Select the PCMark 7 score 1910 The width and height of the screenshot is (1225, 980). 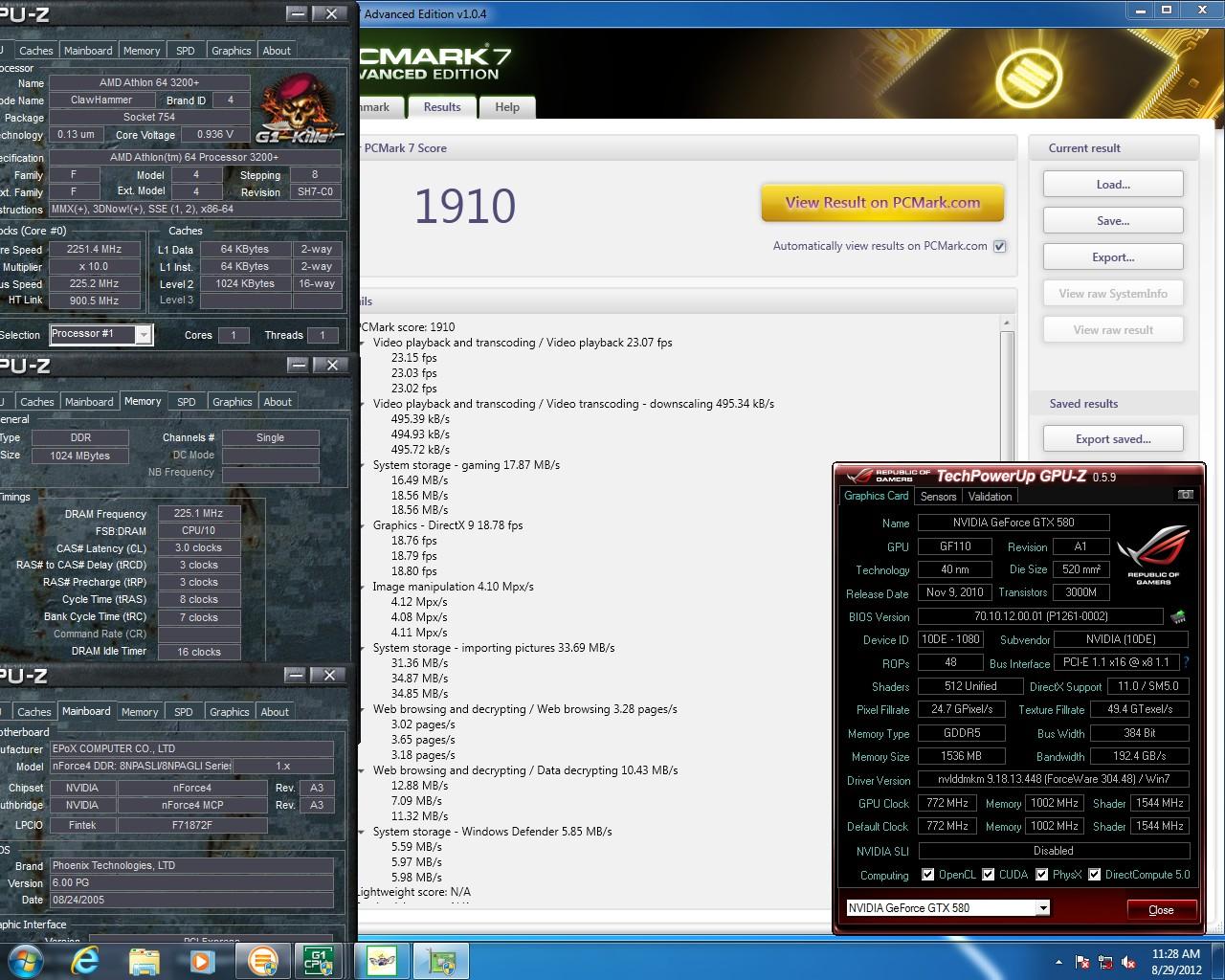[465, 206]
